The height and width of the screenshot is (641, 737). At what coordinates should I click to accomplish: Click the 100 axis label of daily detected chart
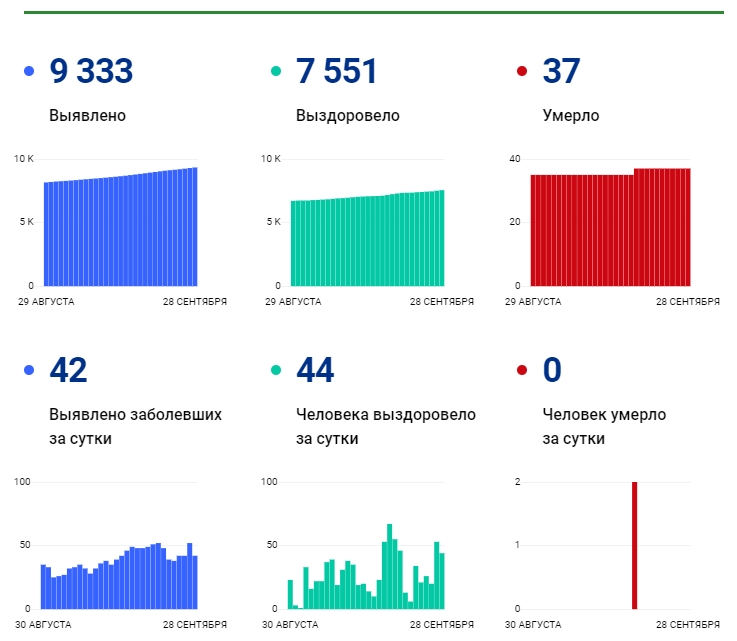[22, 482]
